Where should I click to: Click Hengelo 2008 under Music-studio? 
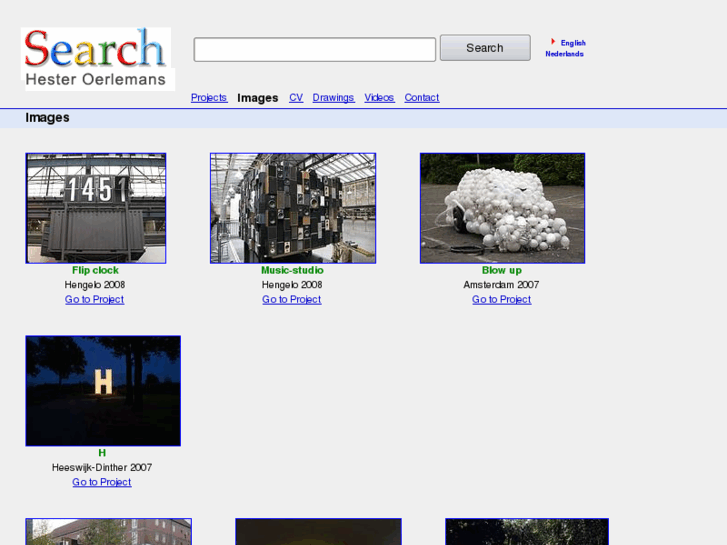click(x=292, y=284)
